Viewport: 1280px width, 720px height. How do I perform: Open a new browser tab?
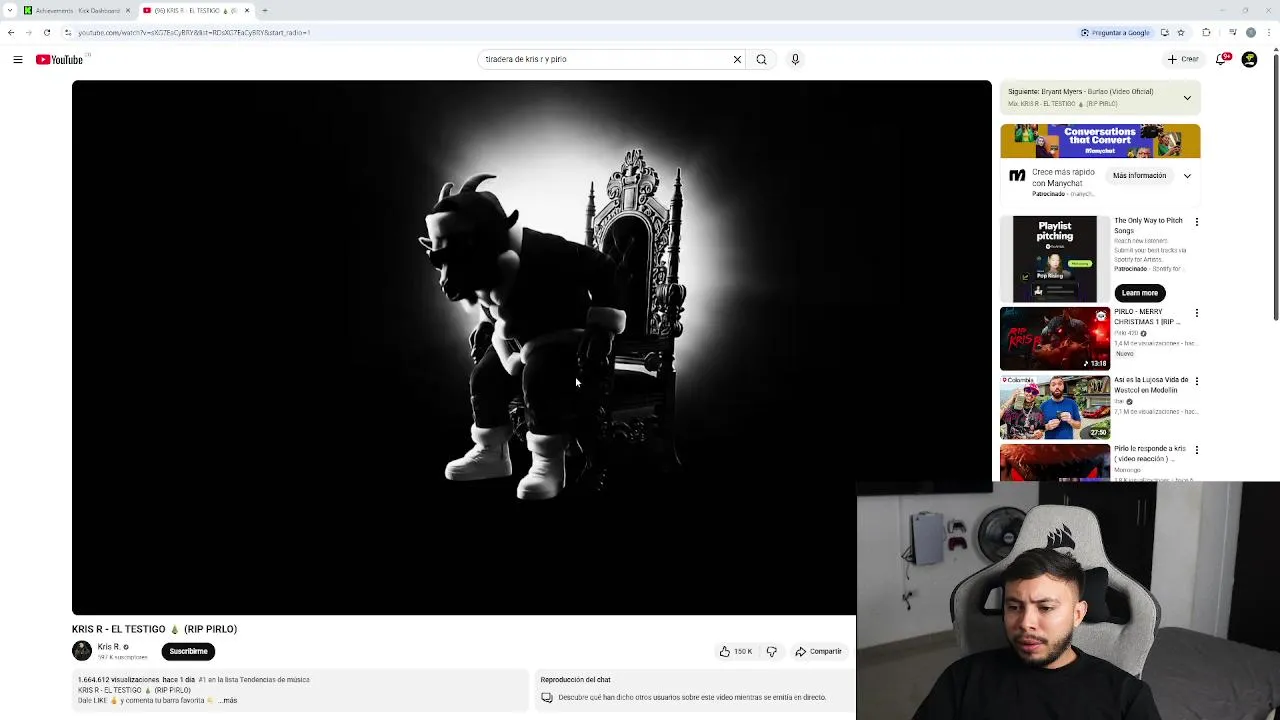pos(264,10)
